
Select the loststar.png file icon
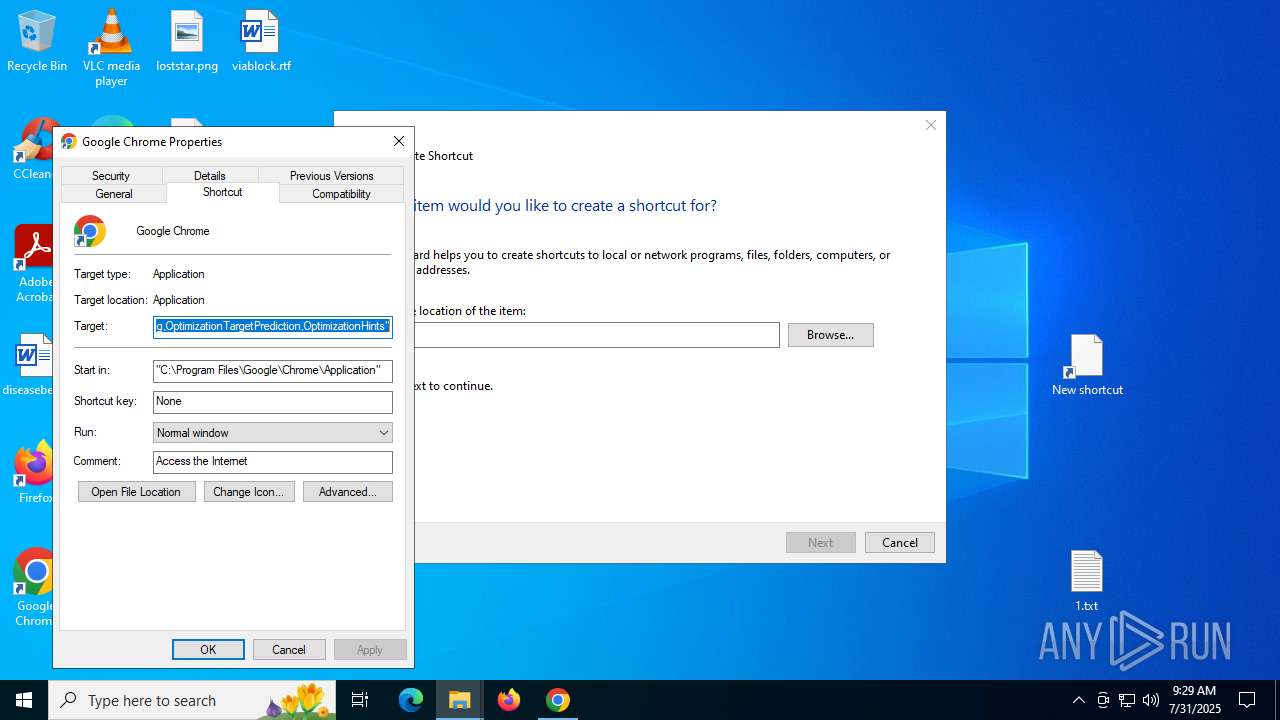tap(187, 41)
